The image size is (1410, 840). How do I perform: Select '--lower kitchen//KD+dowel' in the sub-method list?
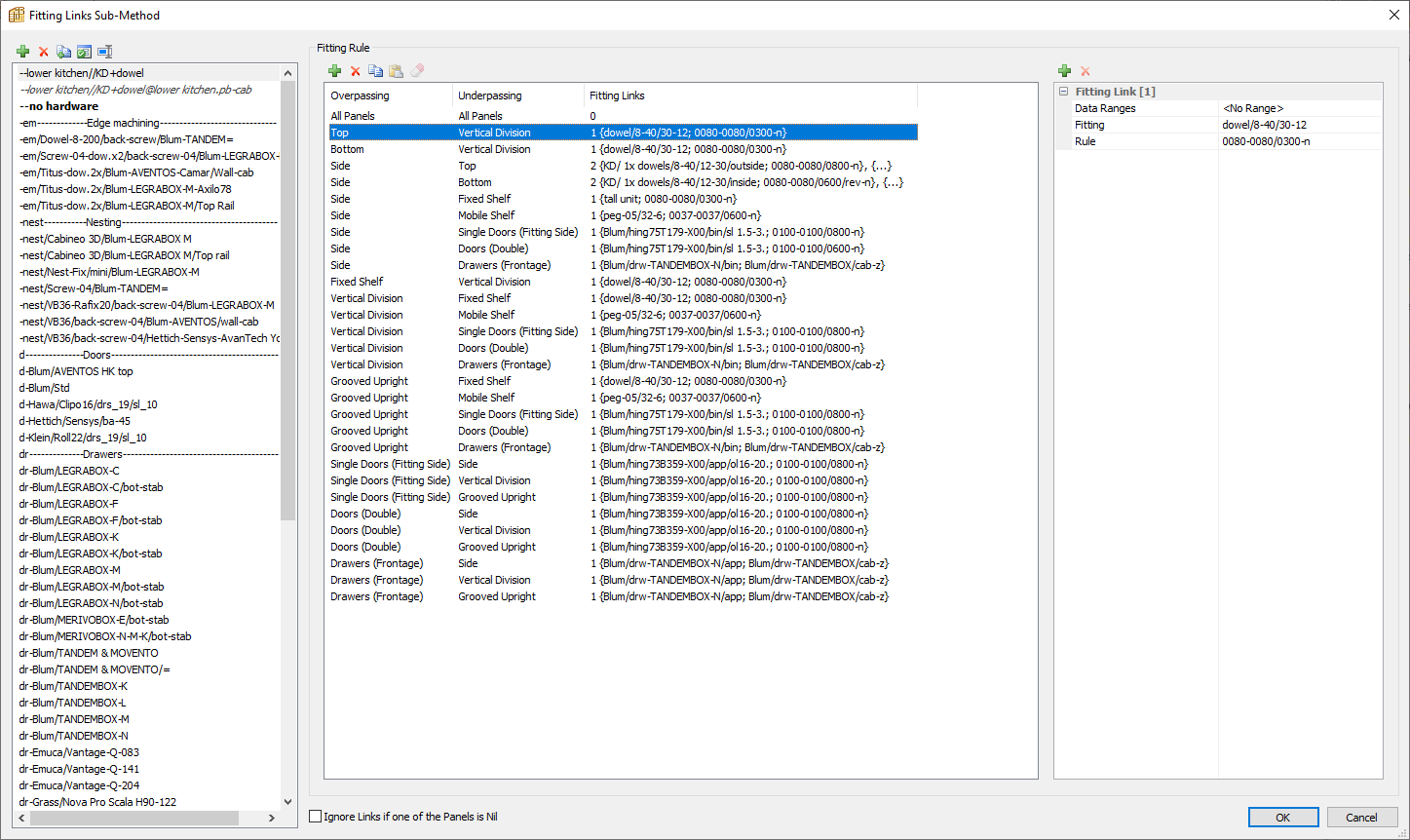(x=148, y=73)
